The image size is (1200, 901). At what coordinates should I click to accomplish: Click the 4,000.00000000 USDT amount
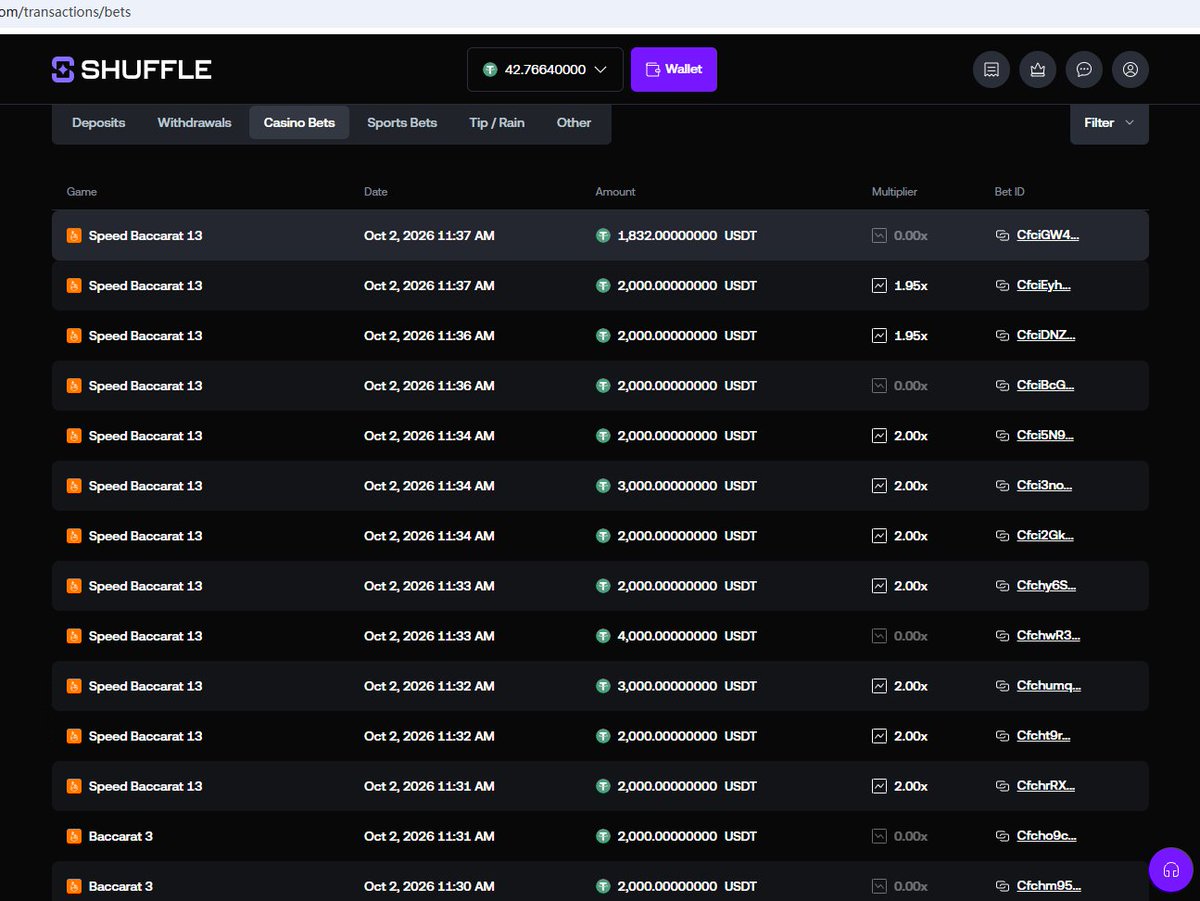pos(687,636)
